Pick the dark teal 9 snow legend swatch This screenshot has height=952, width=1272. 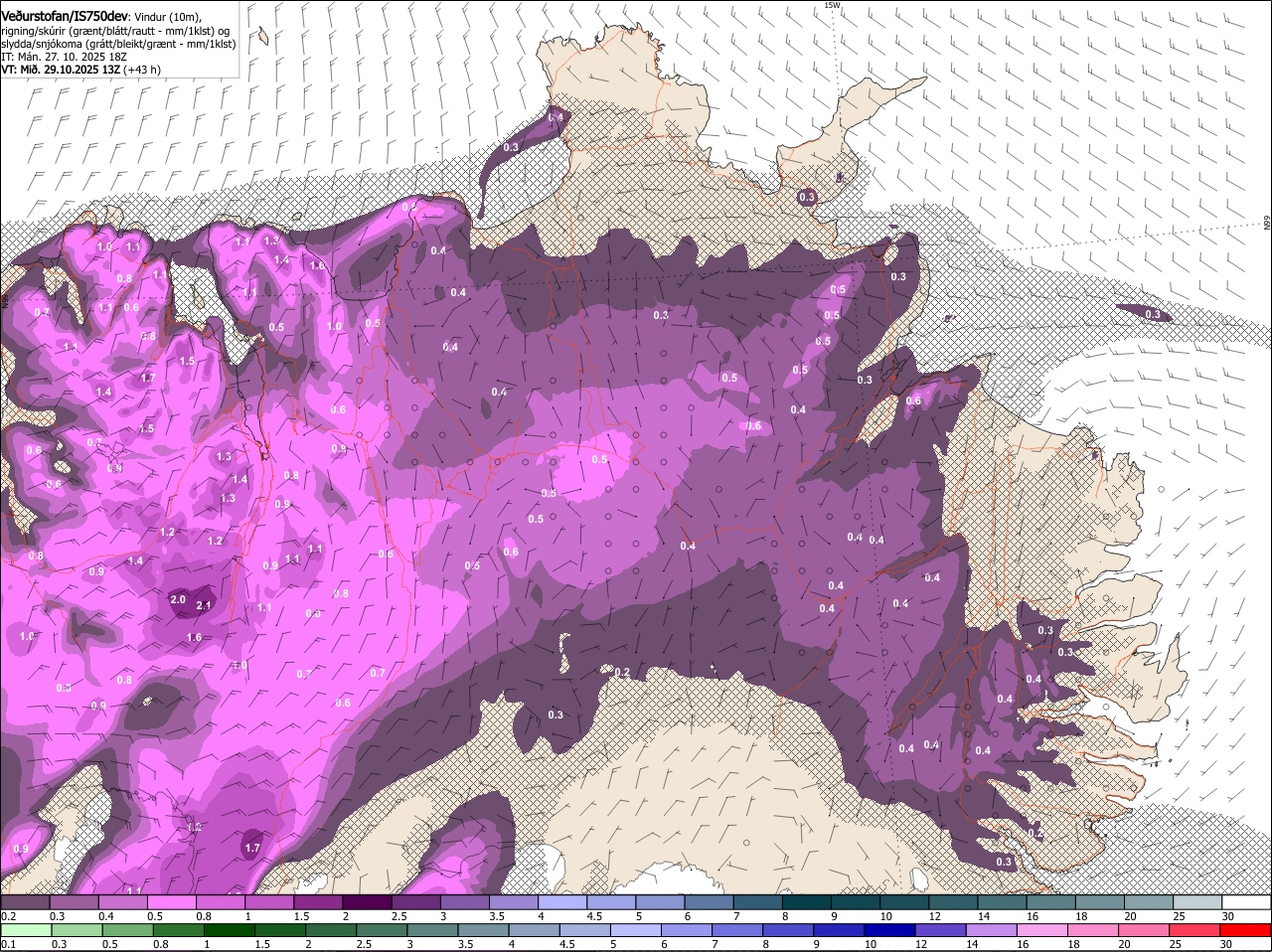[855, 902]
